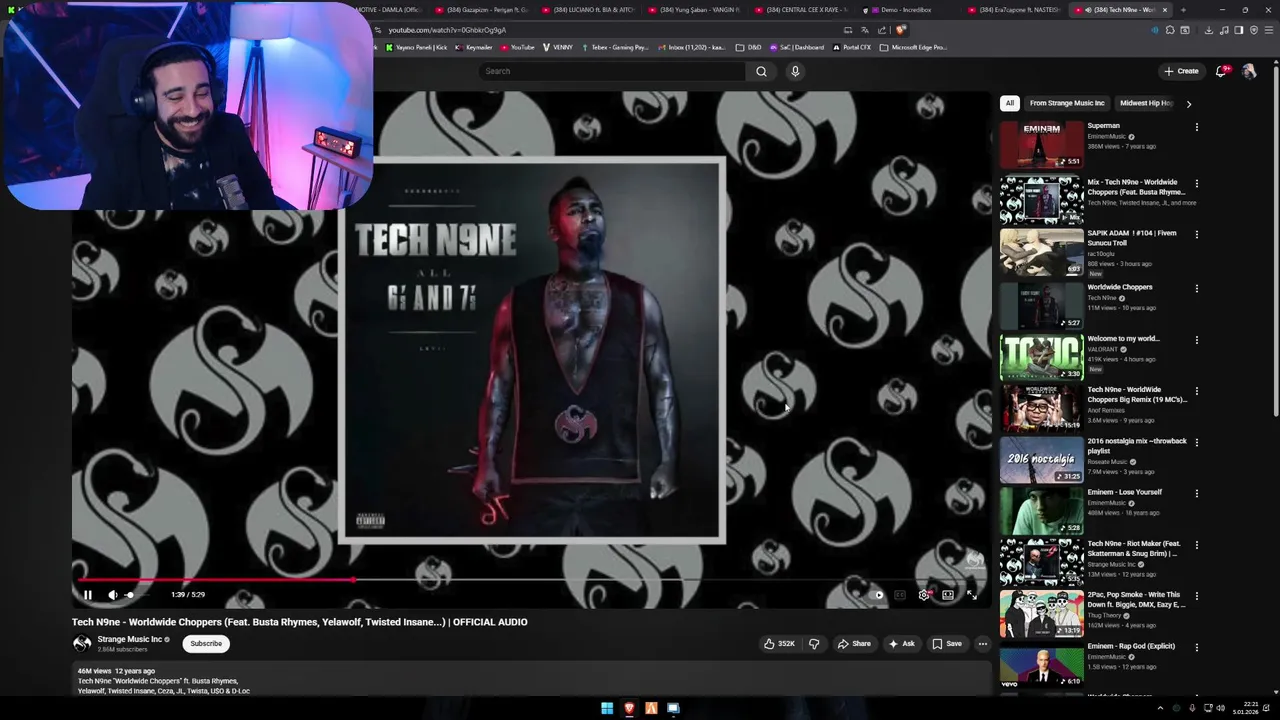Open browser downloads icon

tap(1208, 30)
